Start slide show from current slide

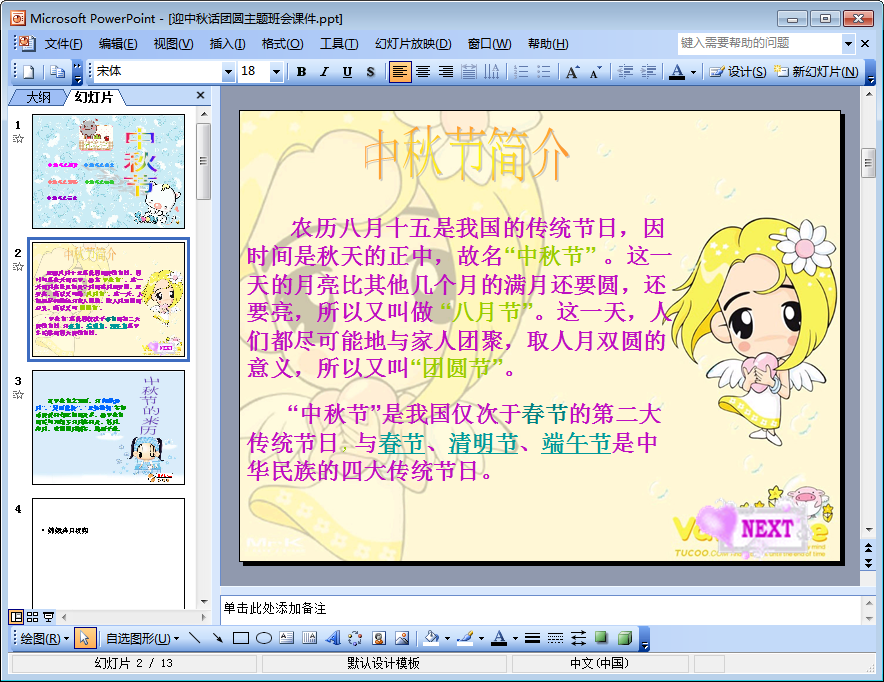(x=48, y=617)
